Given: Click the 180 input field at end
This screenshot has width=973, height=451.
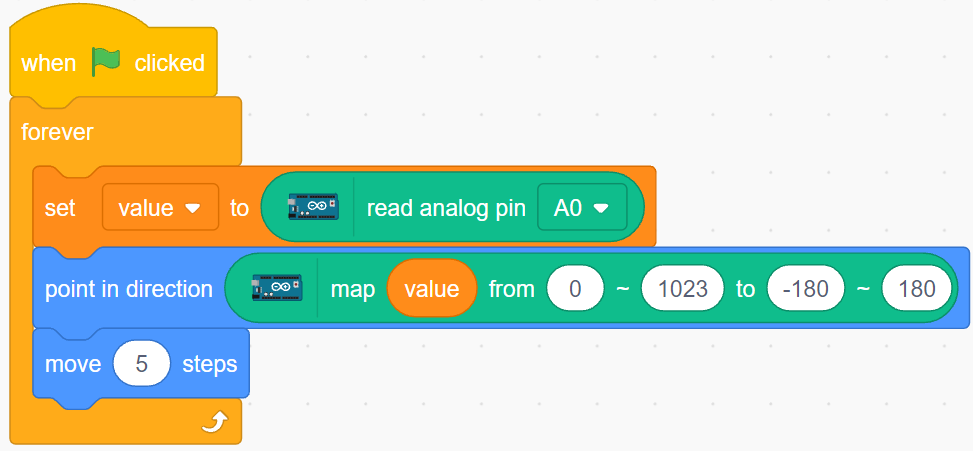Looking at the screenshot, I should (917, 288).
